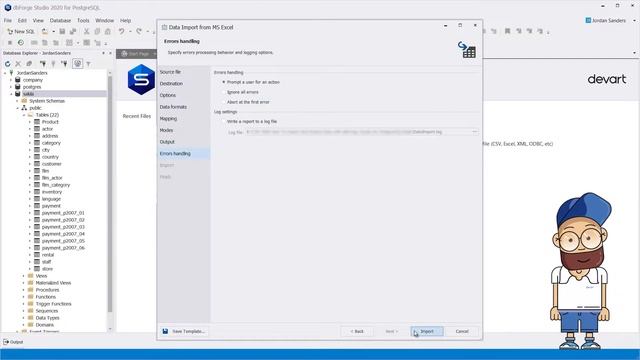The image size is (640, 360).
Task: Click the dbForge Studio logo on Start Page
Action: click(x=141, y=79)
